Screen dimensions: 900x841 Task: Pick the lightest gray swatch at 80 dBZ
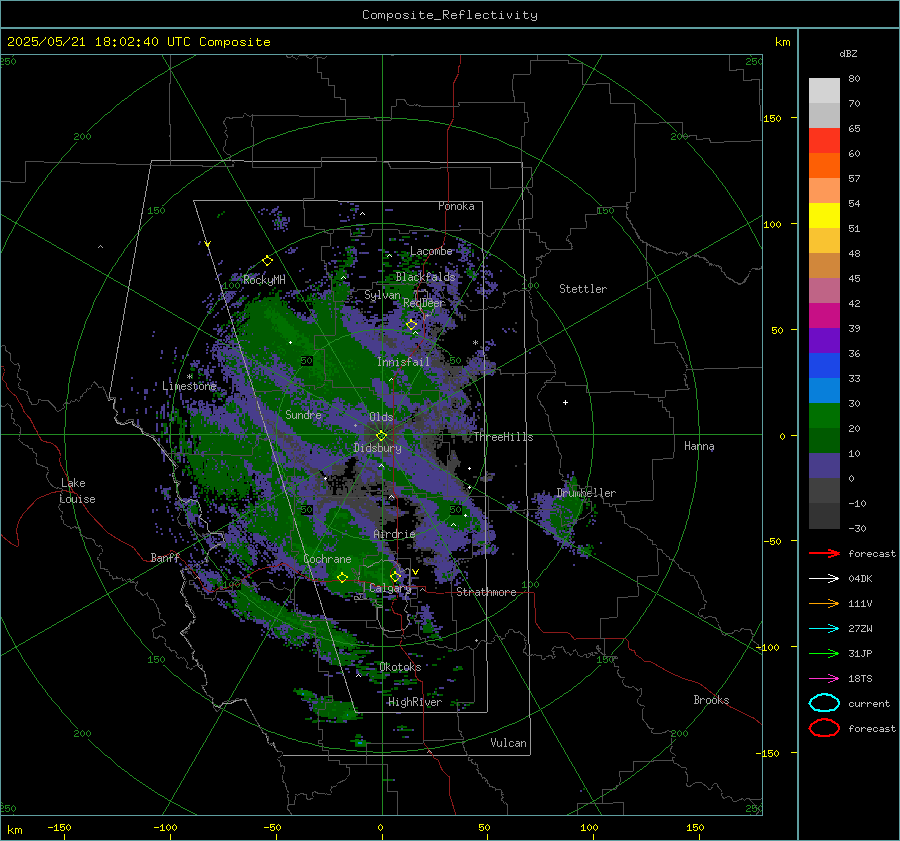(824, 91)
